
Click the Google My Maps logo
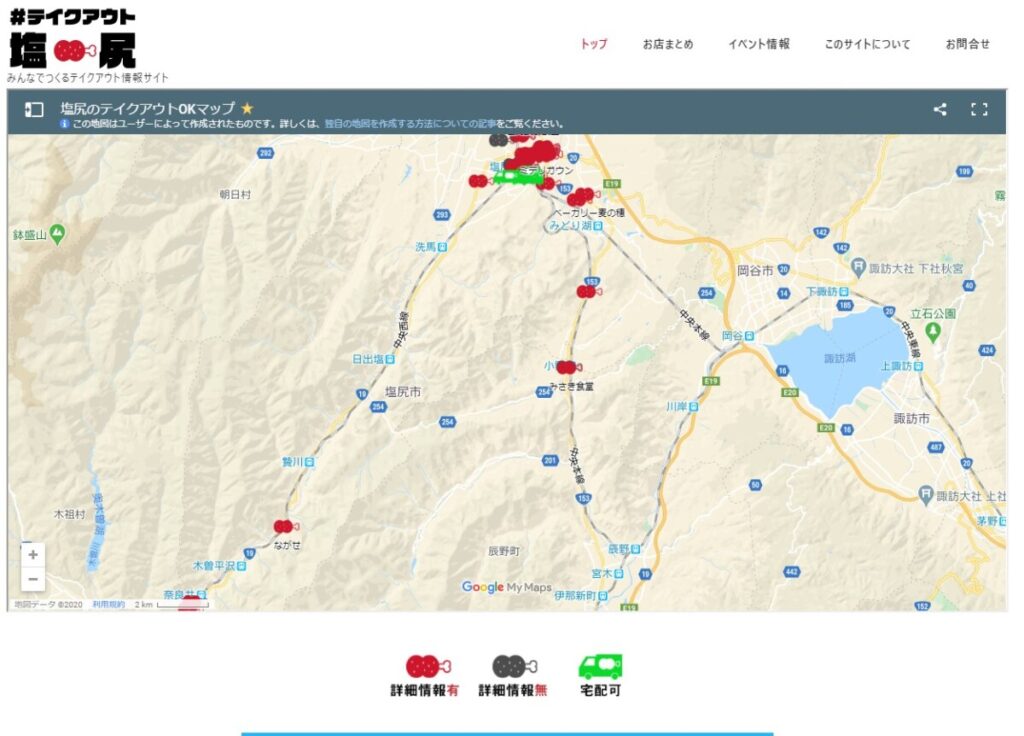pos(506,587)
